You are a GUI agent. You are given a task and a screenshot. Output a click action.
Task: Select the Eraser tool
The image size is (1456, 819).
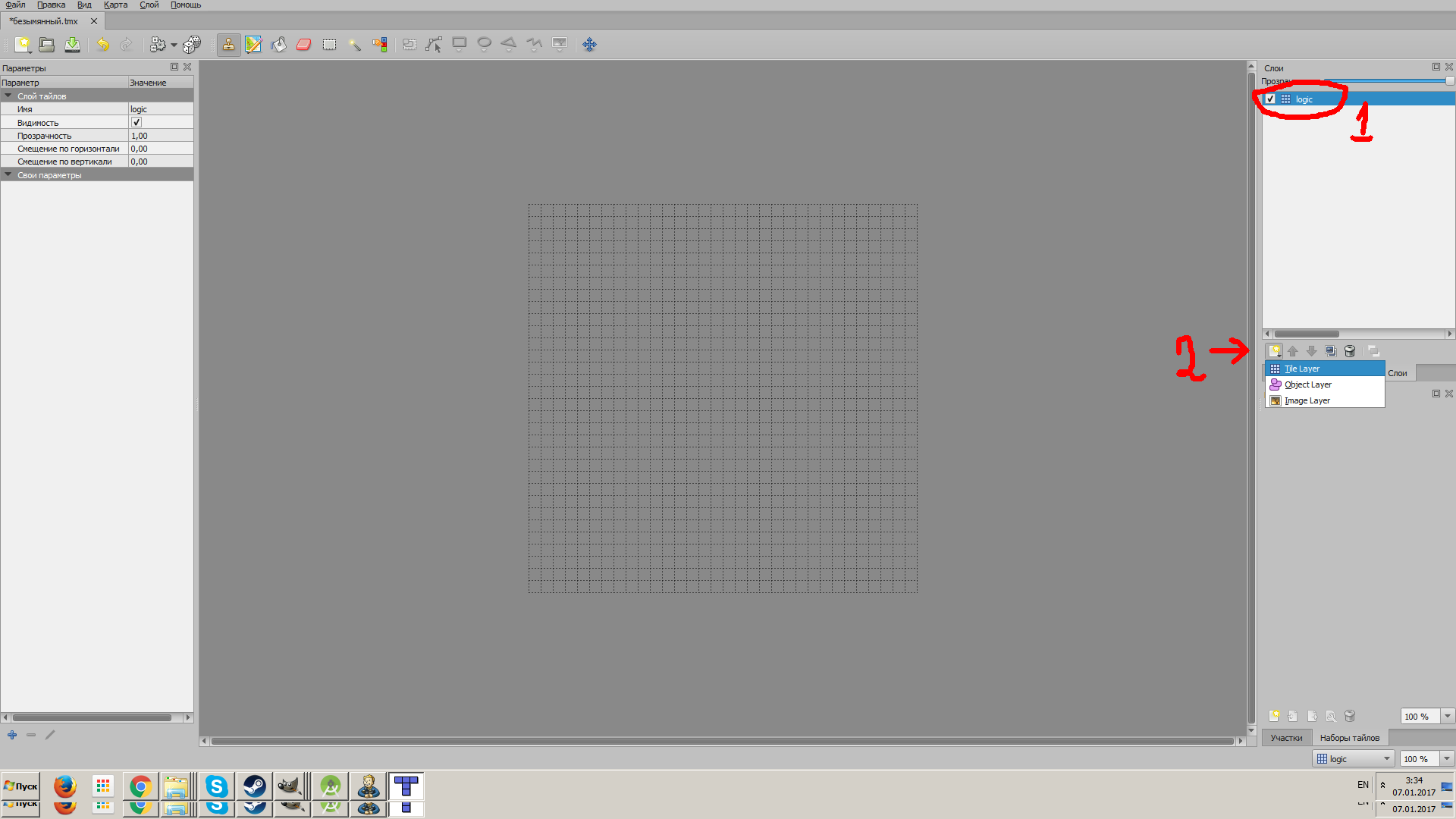(304, 45)
